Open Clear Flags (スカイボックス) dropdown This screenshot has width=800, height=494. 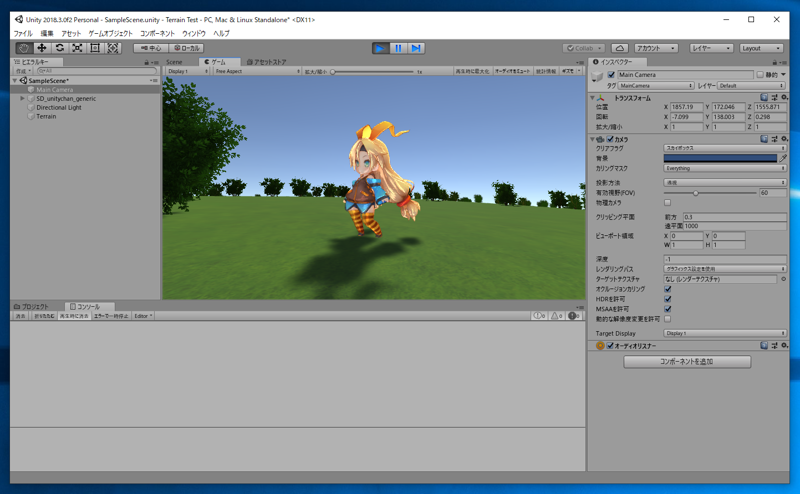click(724, 148)
